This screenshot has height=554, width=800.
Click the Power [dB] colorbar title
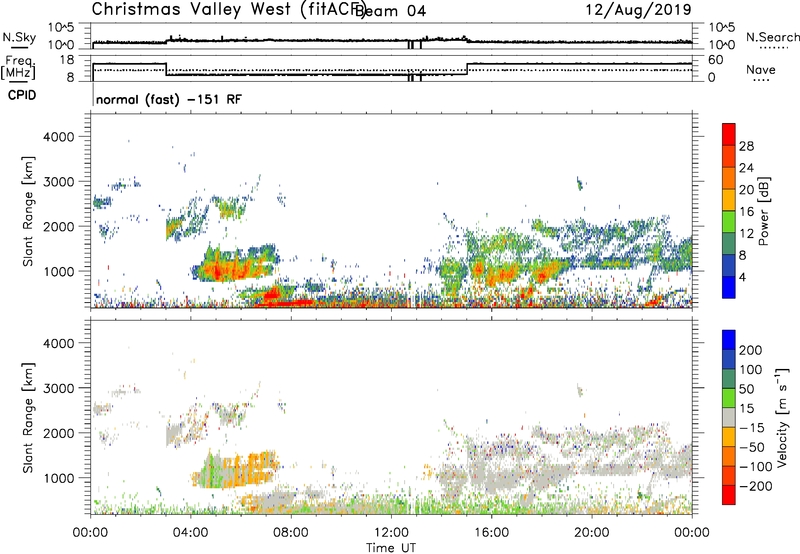[x=763, y=211]
